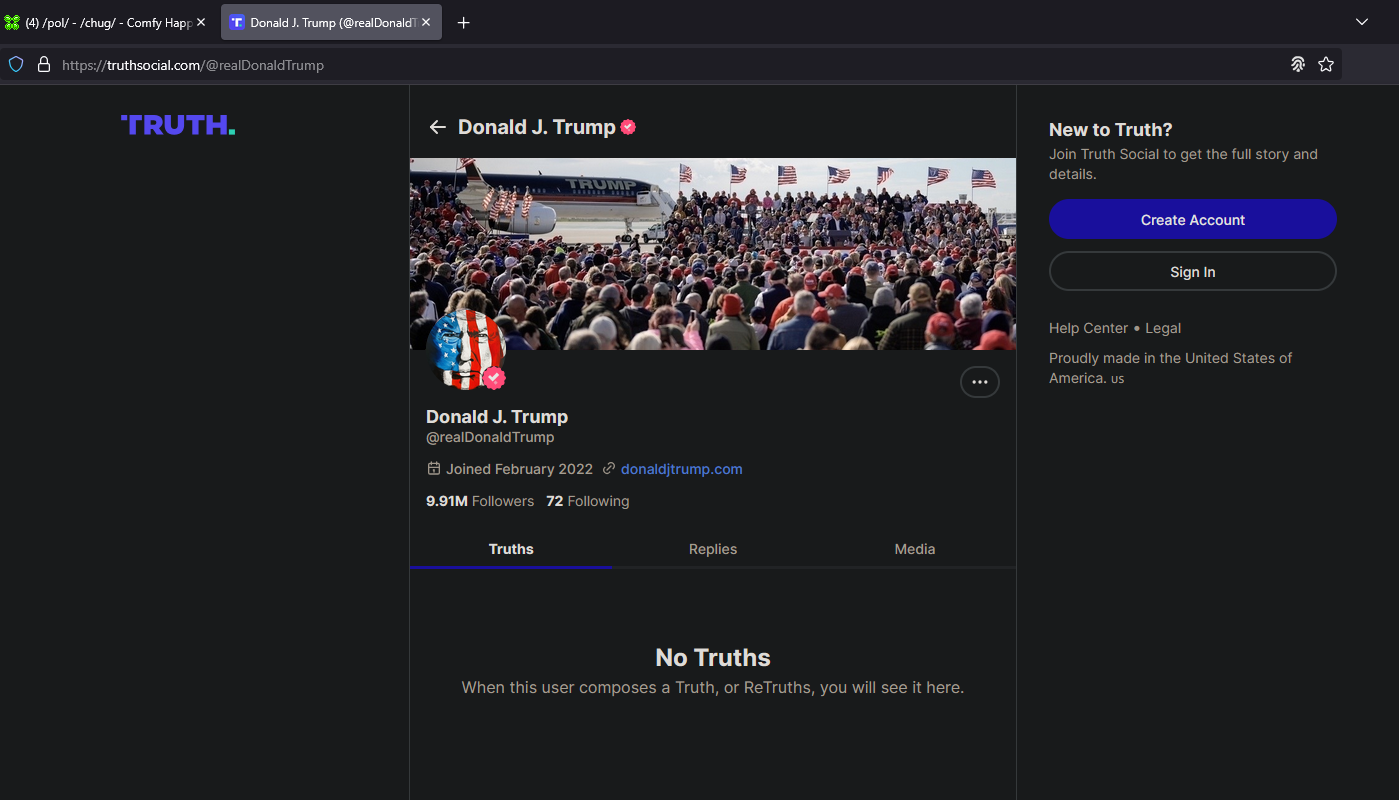Viewport: 1399px width, 800px height.
Task: Expand the list-all-tabs chevron dropdown
Action: (1362, 22)
